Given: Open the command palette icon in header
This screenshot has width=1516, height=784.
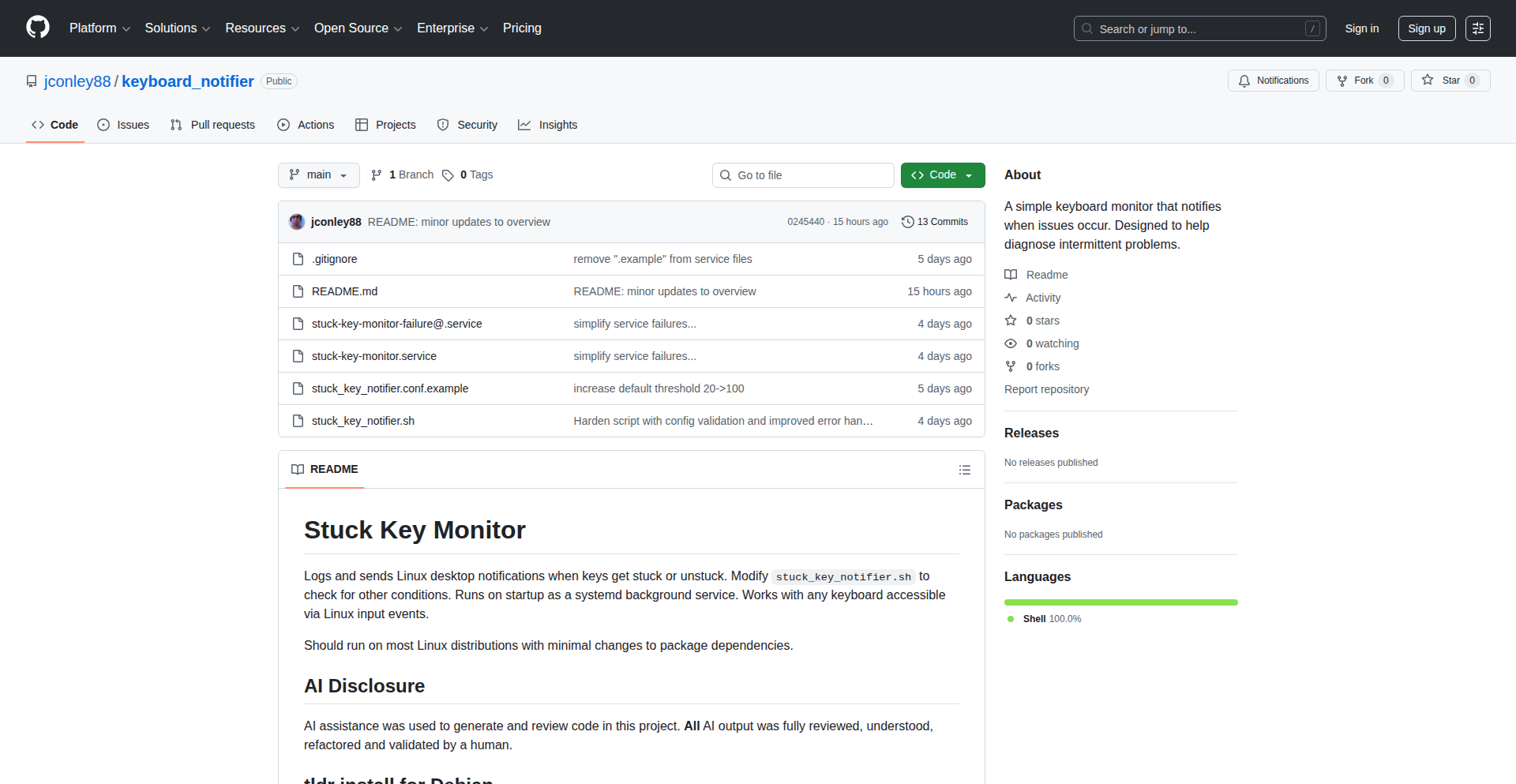Looking at the screenshot, I should [1477, 28].
